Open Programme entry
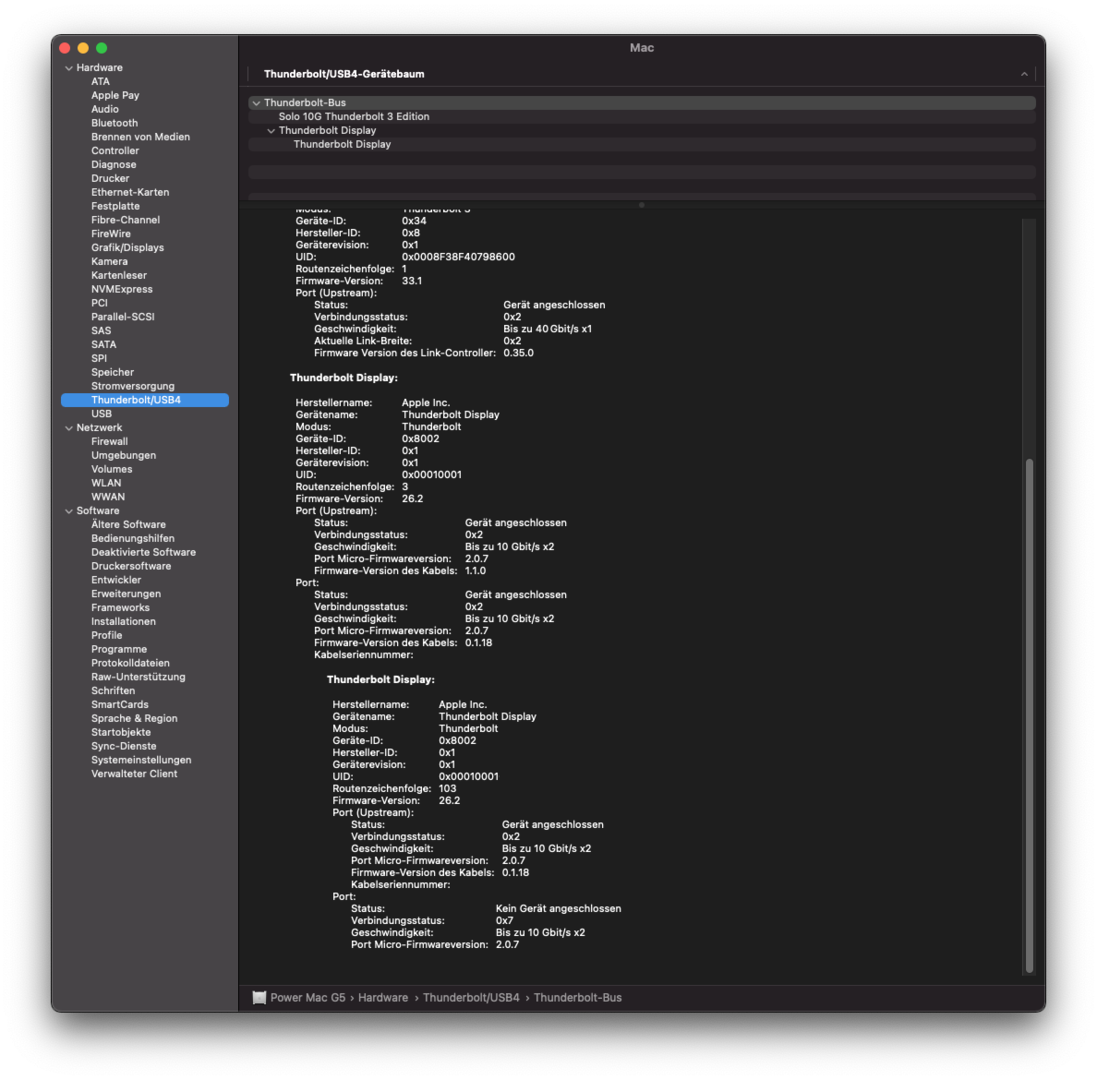 click(x=119, y=649)
